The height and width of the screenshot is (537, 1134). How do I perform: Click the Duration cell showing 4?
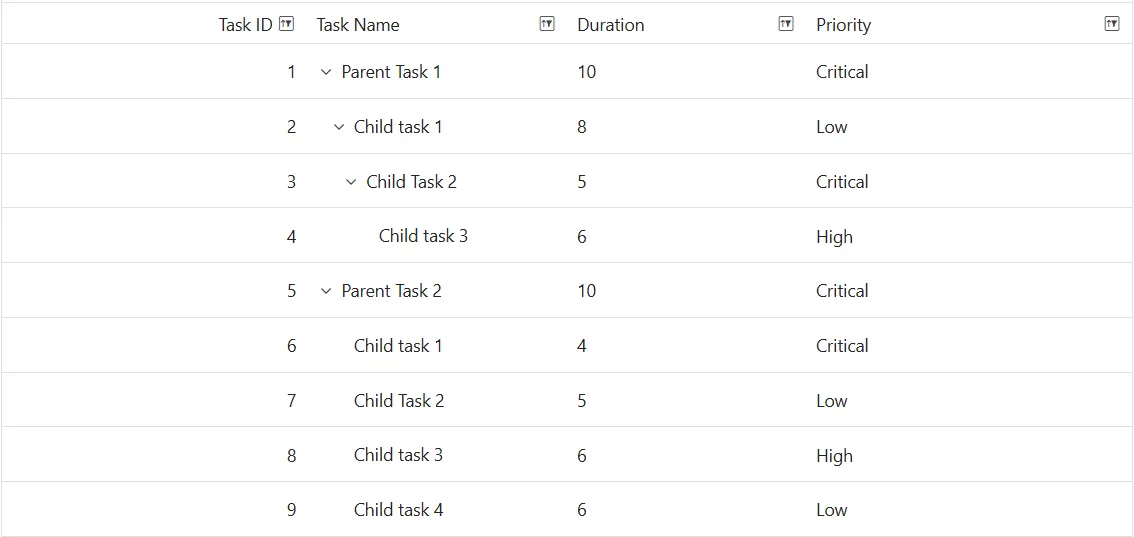pyautogui.click(x=688, y=345)
